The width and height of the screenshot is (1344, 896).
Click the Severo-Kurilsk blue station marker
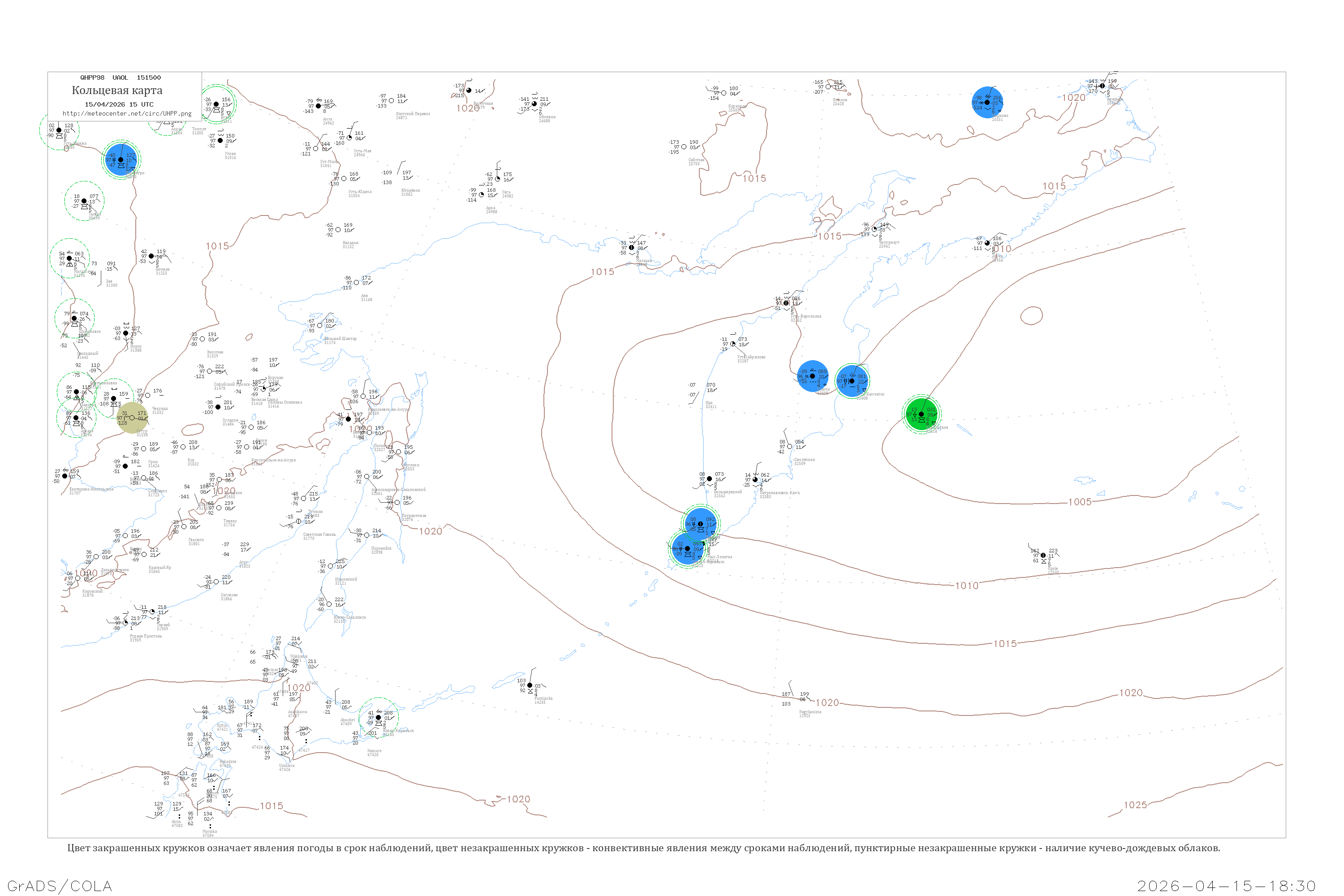(687, 548)
